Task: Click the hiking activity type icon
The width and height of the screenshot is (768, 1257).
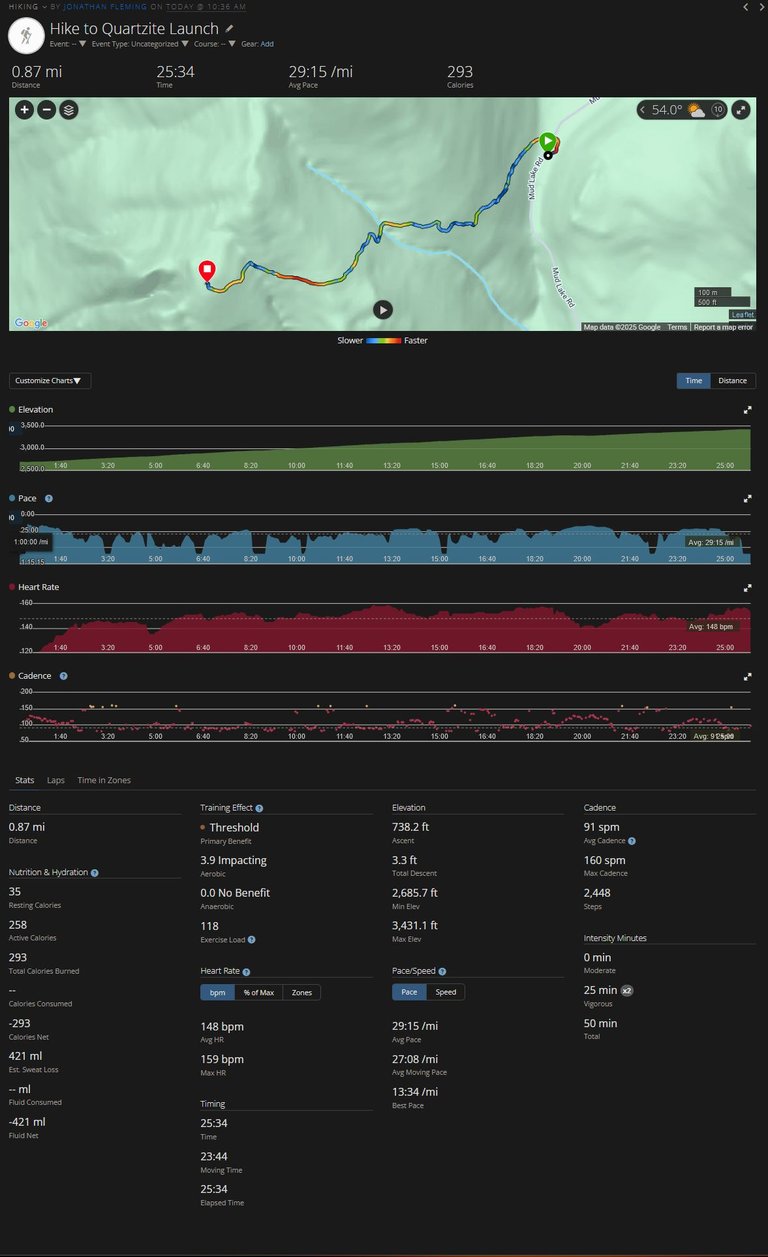Action: [24, 35]
